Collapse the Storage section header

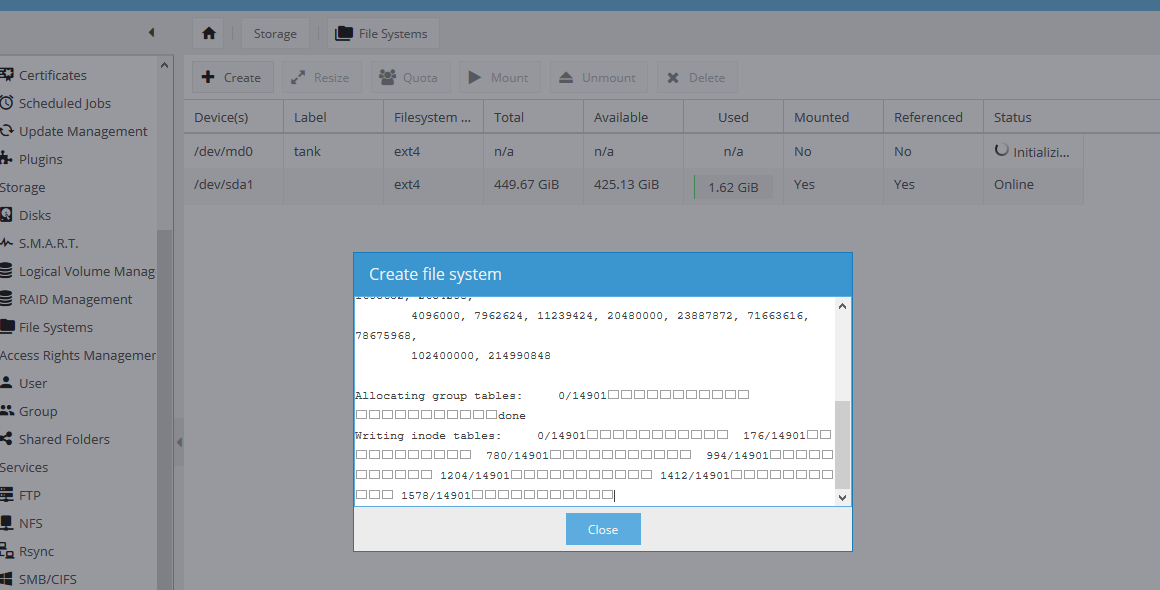click(23, 187)
